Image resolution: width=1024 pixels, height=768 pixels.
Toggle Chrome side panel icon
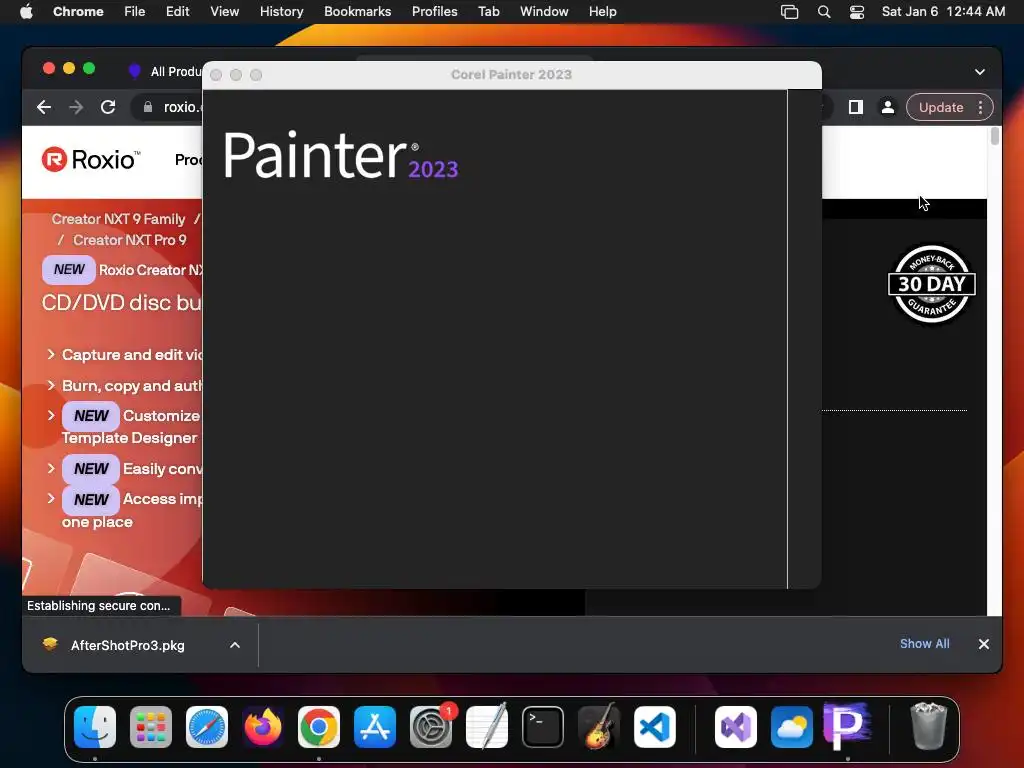[x=856, y=107]
